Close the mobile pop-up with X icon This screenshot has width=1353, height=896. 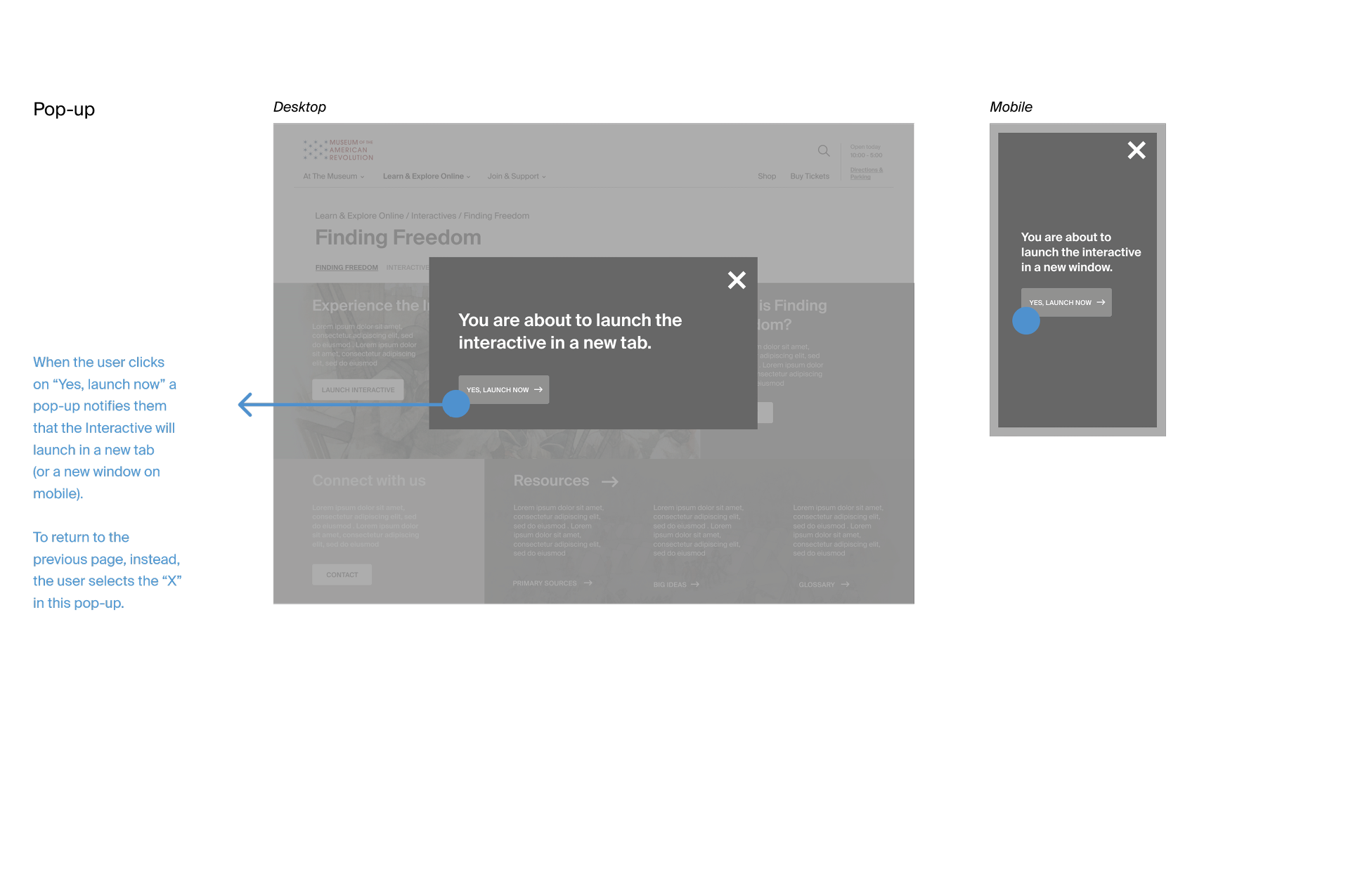[x=1137, y=150]
